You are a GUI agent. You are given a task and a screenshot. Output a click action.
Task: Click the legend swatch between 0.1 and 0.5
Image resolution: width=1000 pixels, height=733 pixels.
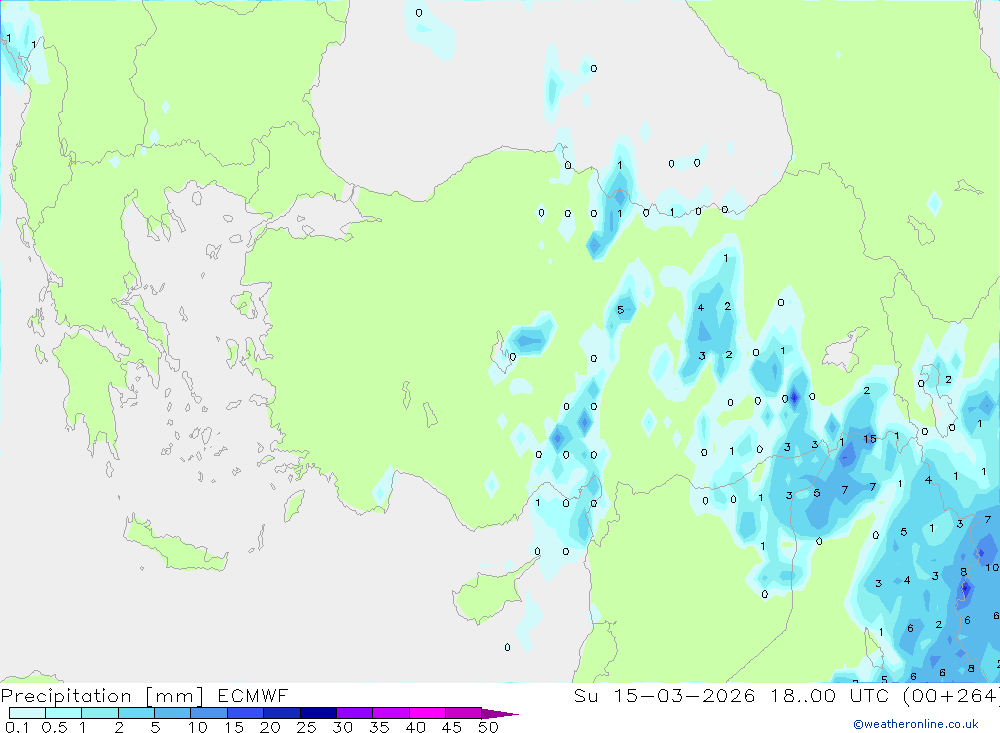point(27,713)
